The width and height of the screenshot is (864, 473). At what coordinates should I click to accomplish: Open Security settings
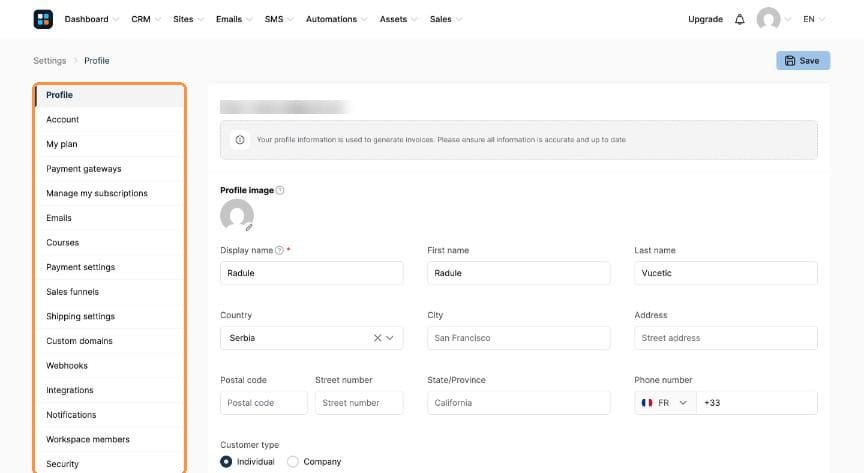pyautogui.click(x=109, y=464)
